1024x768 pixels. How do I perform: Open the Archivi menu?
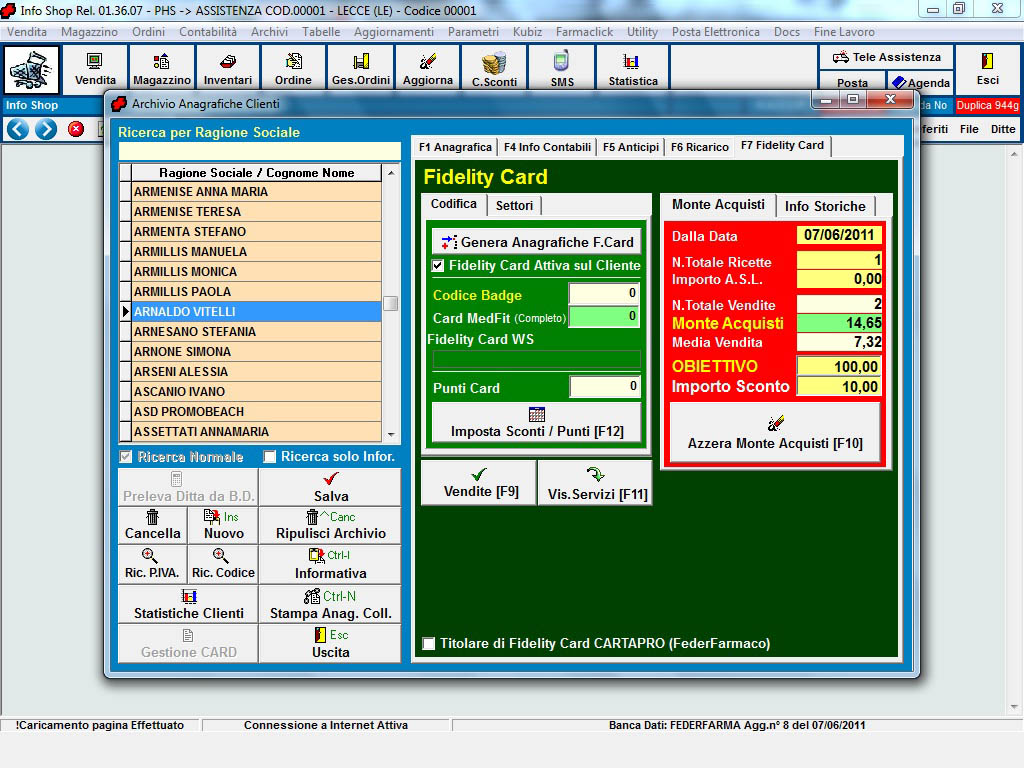pyautogui.click(x=269, y=32)
